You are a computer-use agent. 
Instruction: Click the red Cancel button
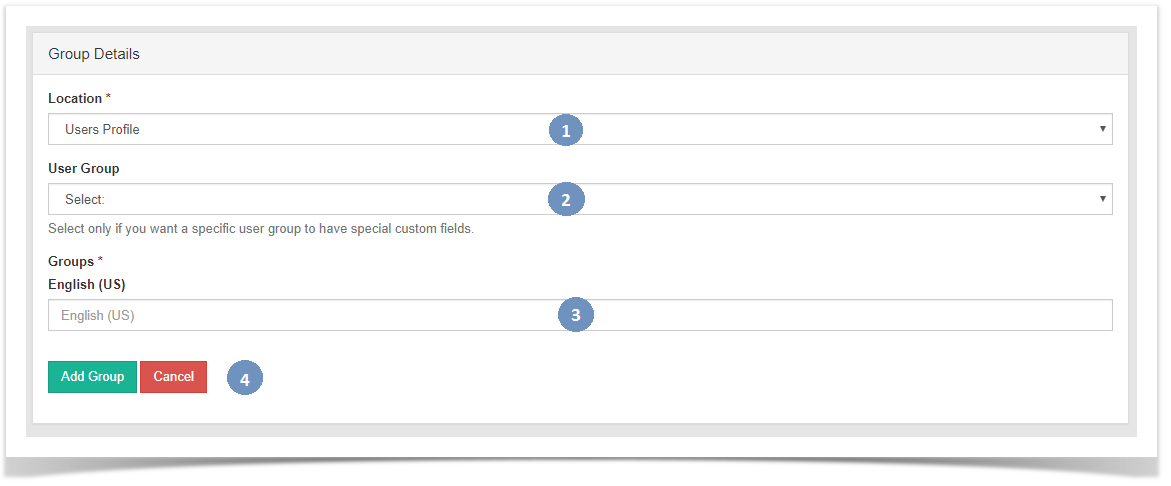[x=173, y=377]
